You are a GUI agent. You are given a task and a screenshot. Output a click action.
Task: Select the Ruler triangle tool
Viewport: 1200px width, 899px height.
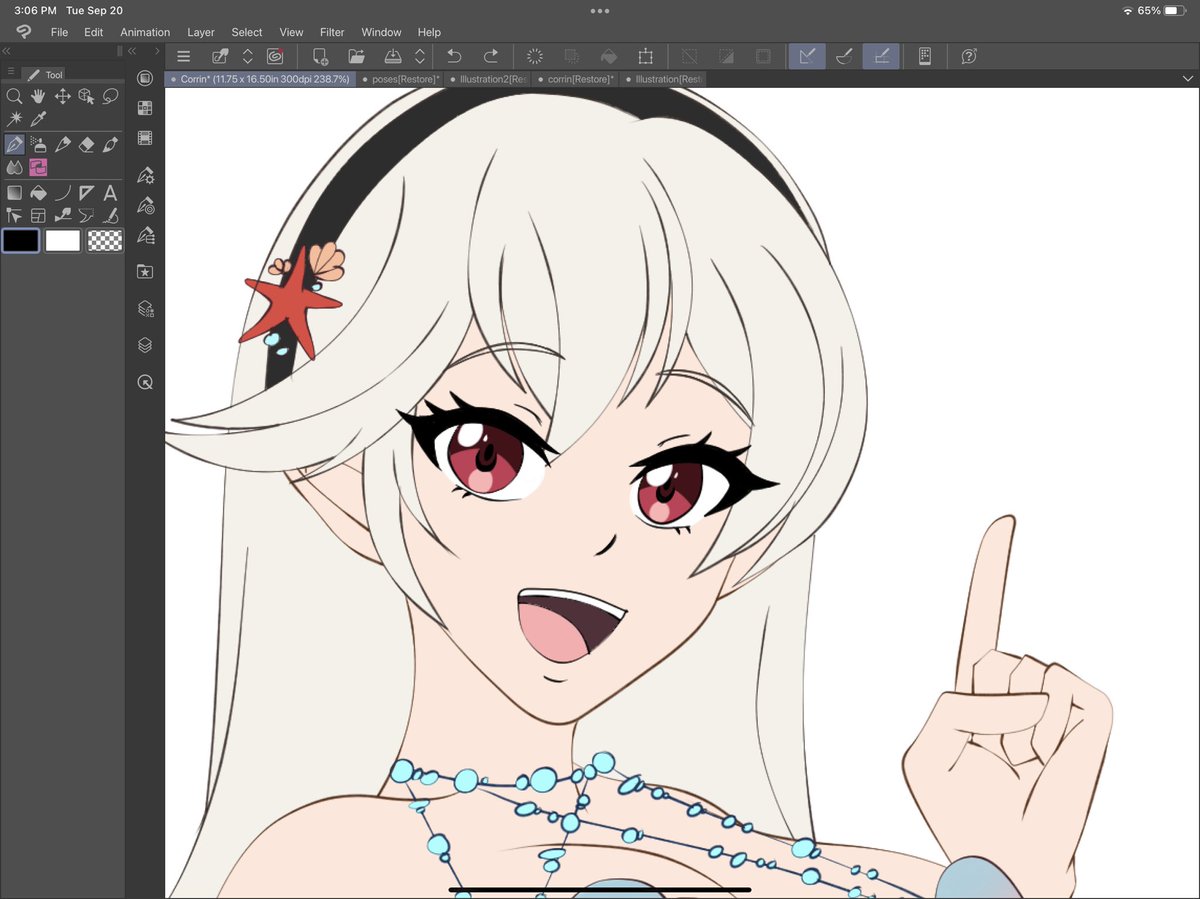(x=86, y=193)
